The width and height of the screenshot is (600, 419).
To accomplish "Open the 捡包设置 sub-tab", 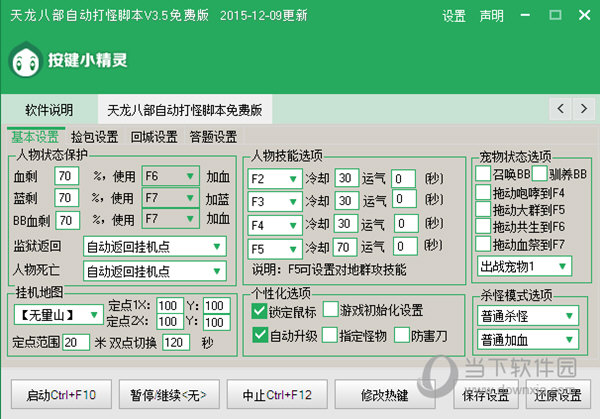I will (95, 137).
